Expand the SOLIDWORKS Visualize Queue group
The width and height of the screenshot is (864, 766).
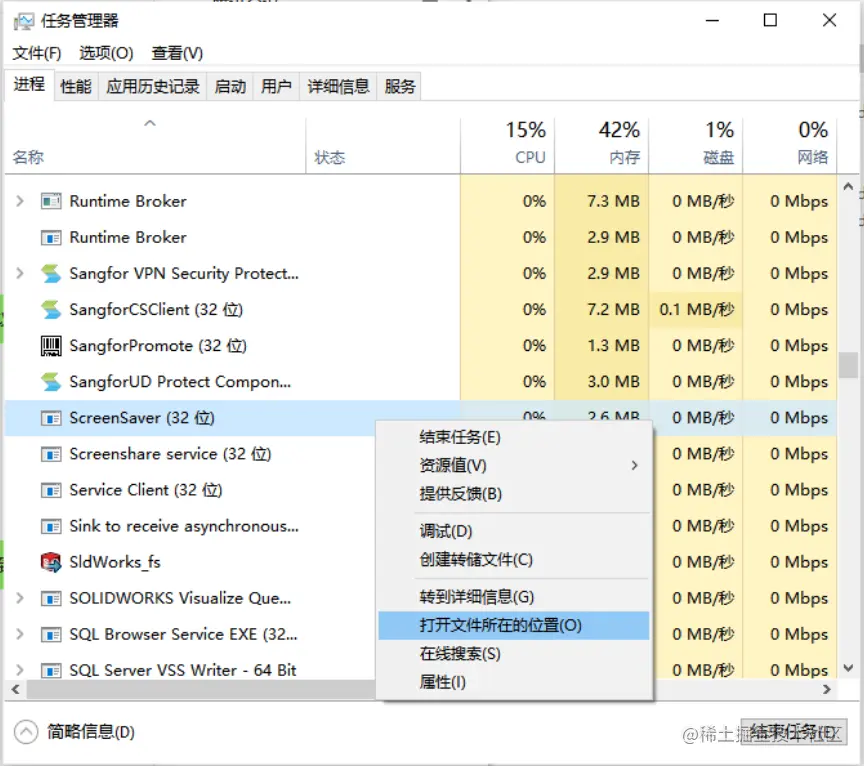(20, 598)
